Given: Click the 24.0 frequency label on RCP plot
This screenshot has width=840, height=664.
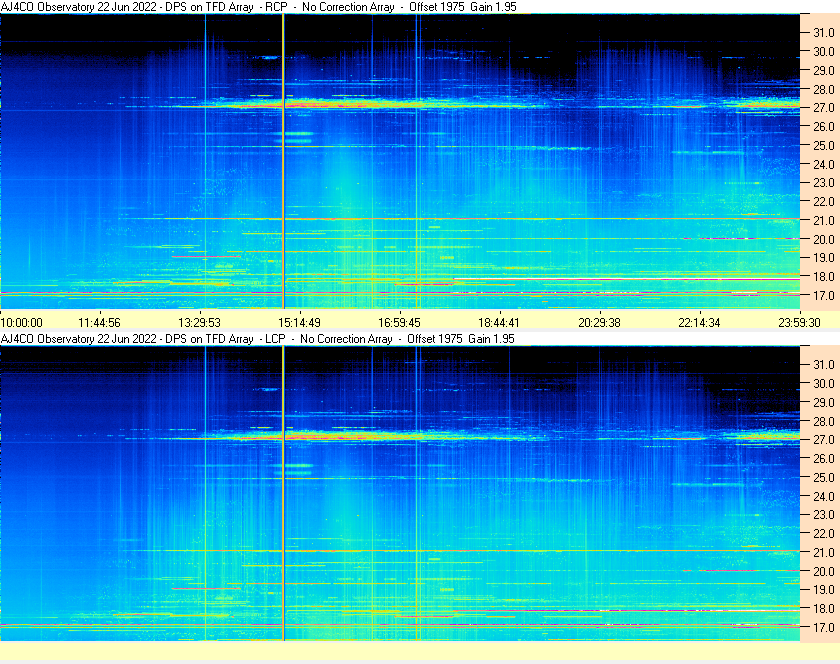Looking at the screenshot, I should click(x=824, y=164).
